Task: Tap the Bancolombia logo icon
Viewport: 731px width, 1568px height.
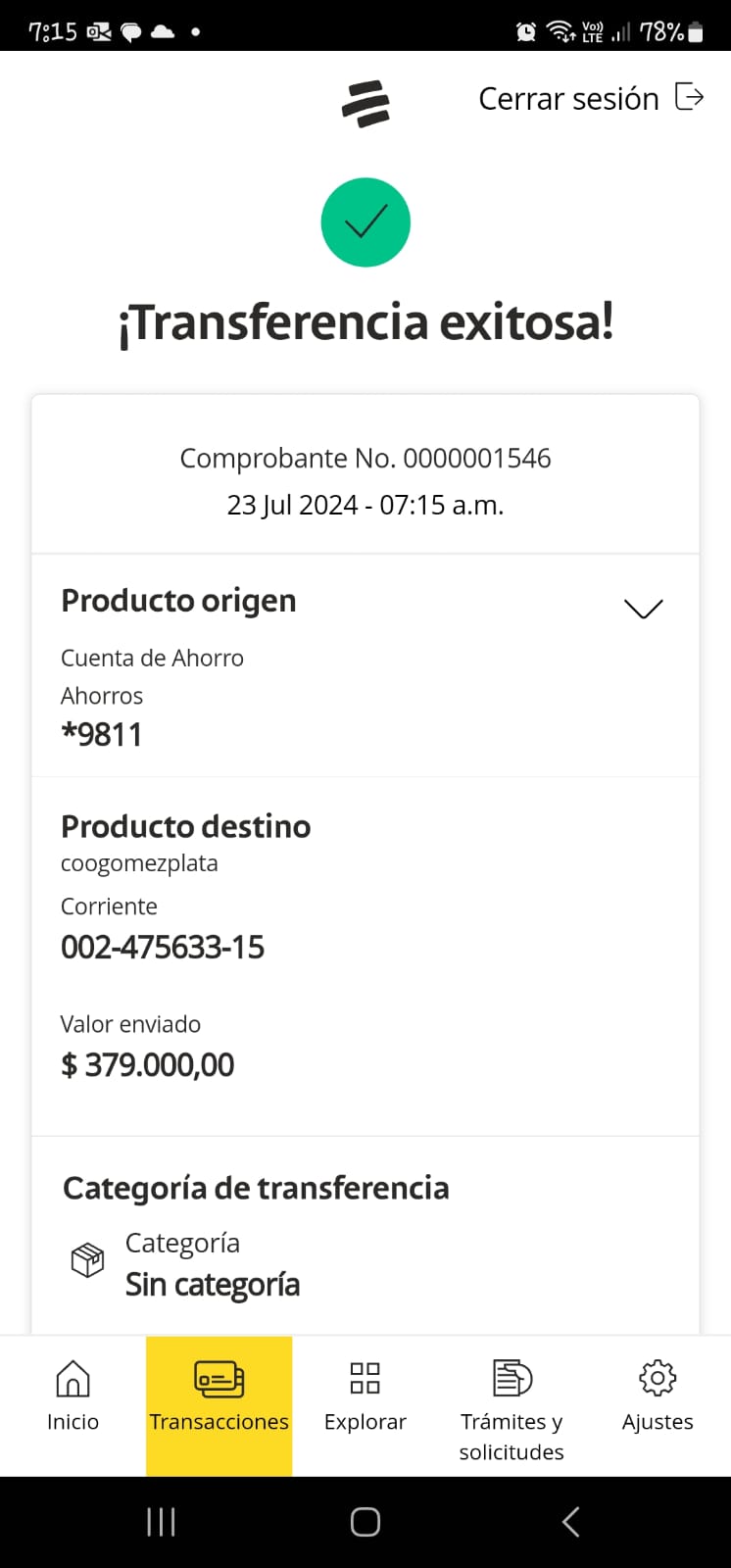Action: click(365, 102)
